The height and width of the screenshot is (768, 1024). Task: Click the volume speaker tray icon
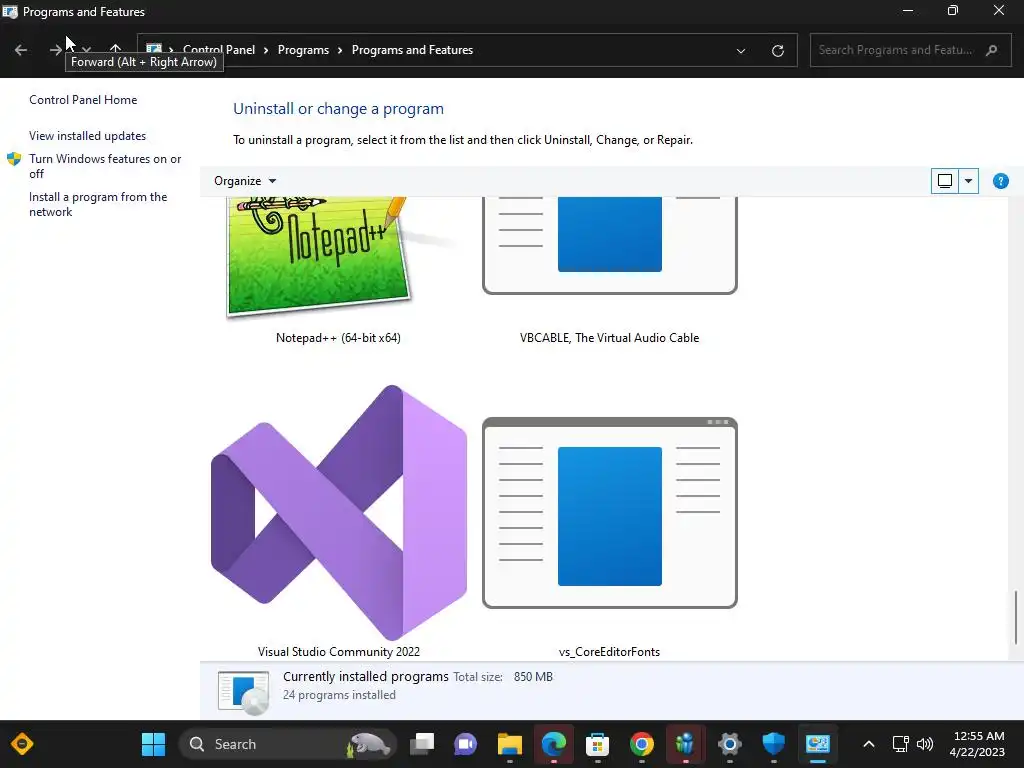click(x=925, y=744)
